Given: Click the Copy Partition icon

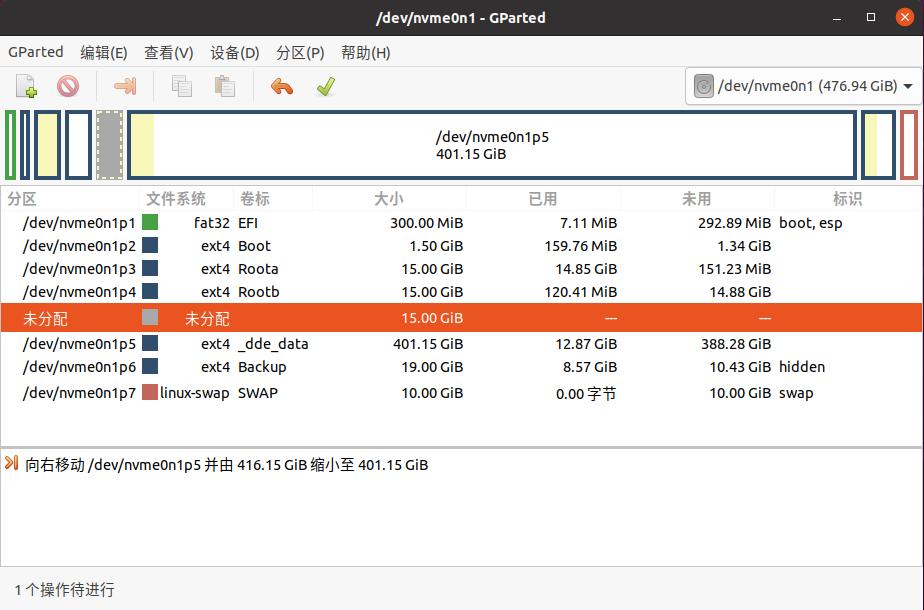Looking at the screenshot, I should click(x=182, y=86).
